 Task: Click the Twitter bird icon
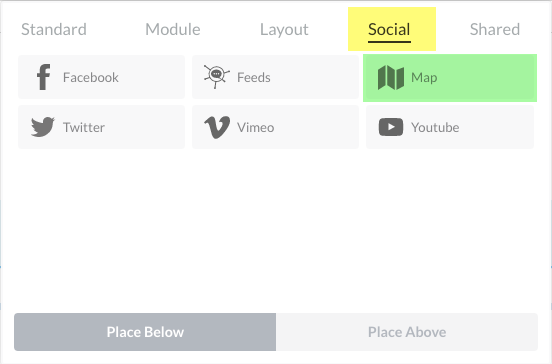point(43,127)
